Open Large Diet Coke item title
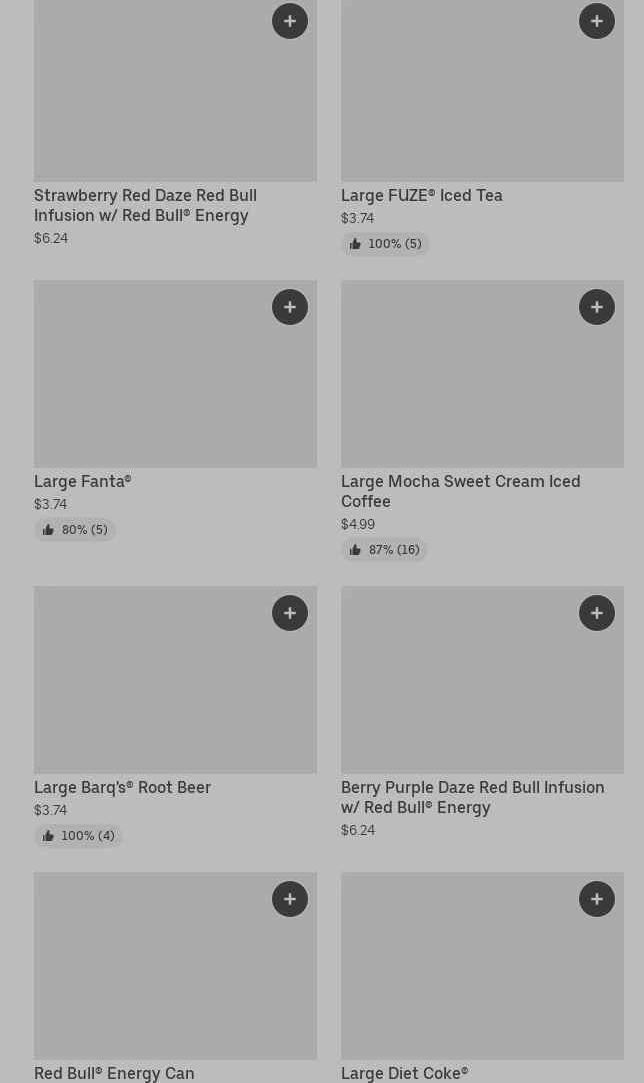644x1083 pixels. click(404, 1073)
